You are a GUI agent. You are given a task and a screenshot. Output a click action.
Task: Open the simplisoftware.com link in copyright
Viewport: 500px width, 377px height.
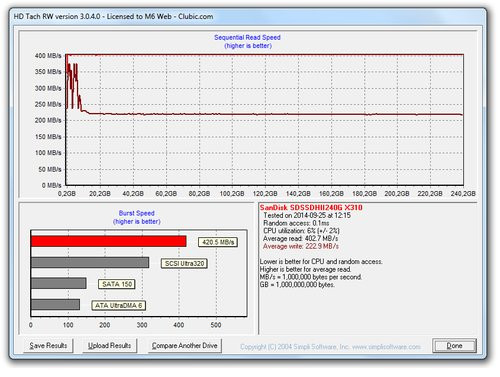pos(386,347)
